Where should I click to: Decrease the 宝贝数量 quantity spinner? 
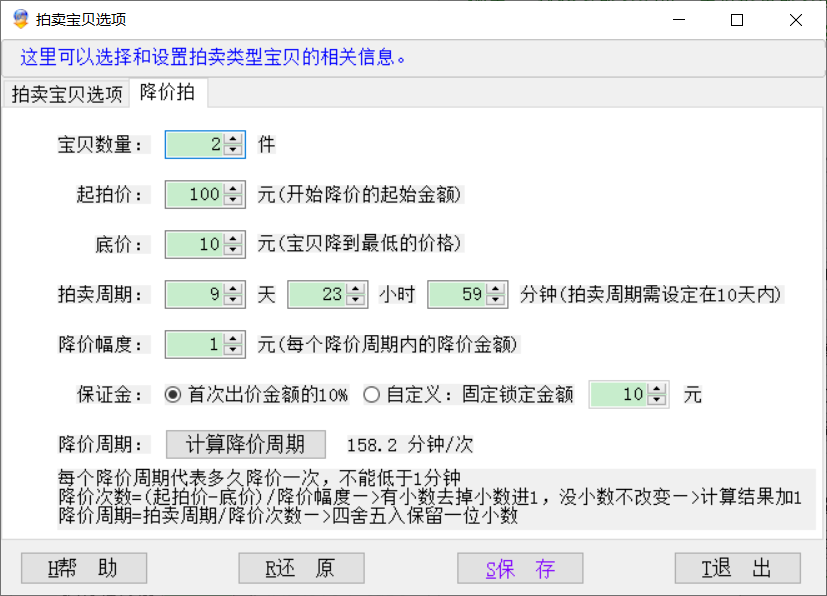coord(234,150)
